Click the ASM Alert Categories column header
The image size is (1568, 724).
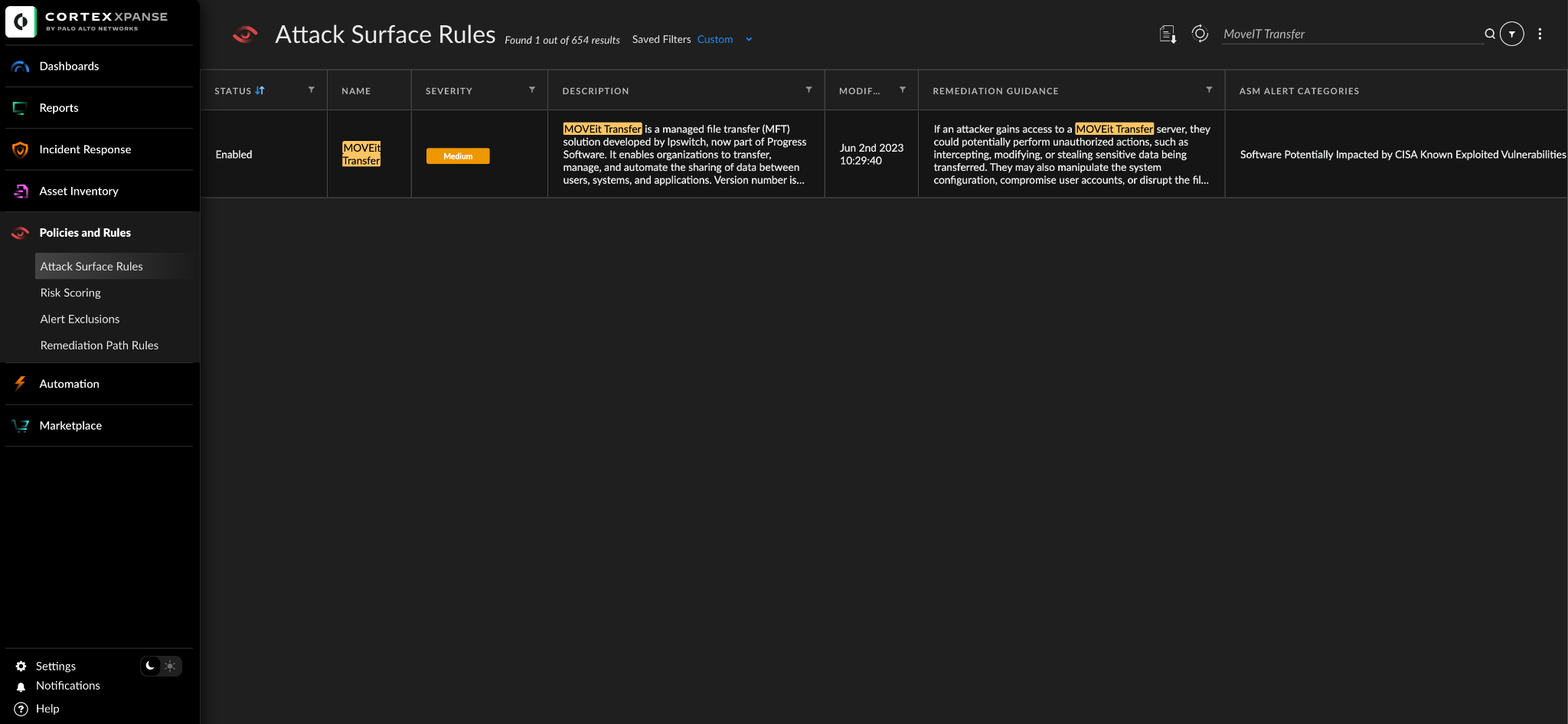tap(1299, 90)
